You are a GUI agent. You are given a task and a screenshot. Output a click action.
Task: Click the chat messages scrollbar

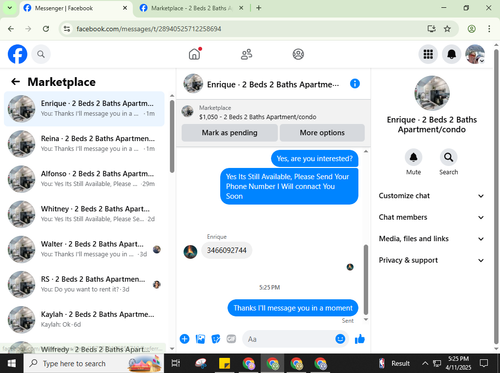(x=366, y=279)
